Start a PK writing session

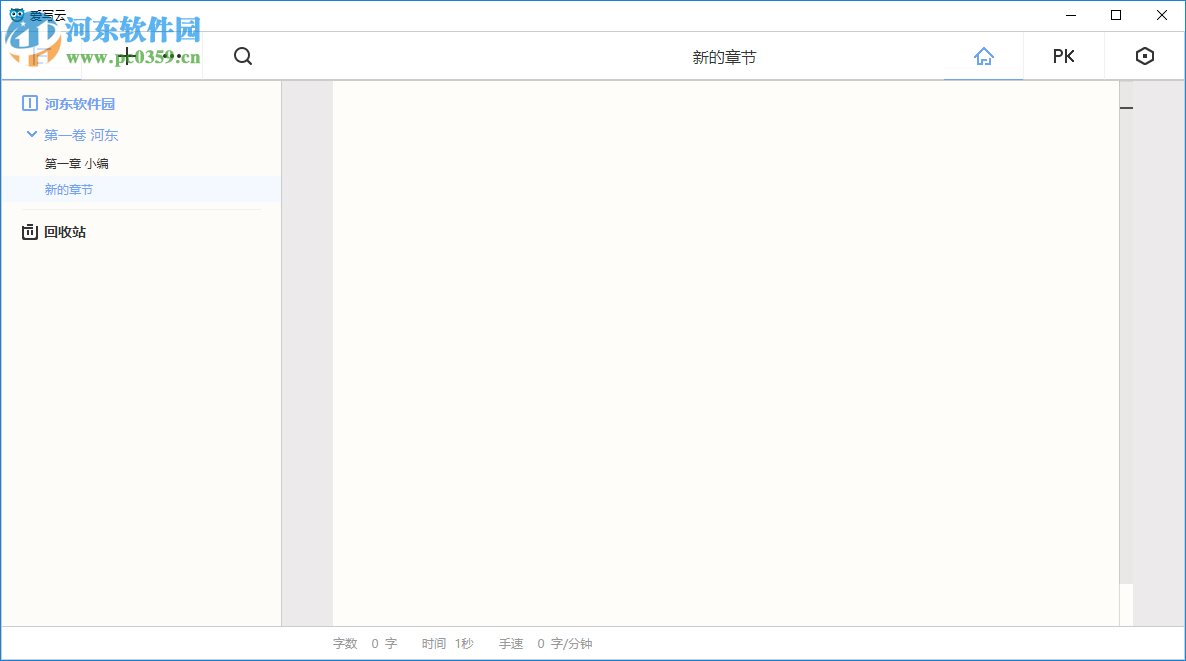[x=1063, y=56]
